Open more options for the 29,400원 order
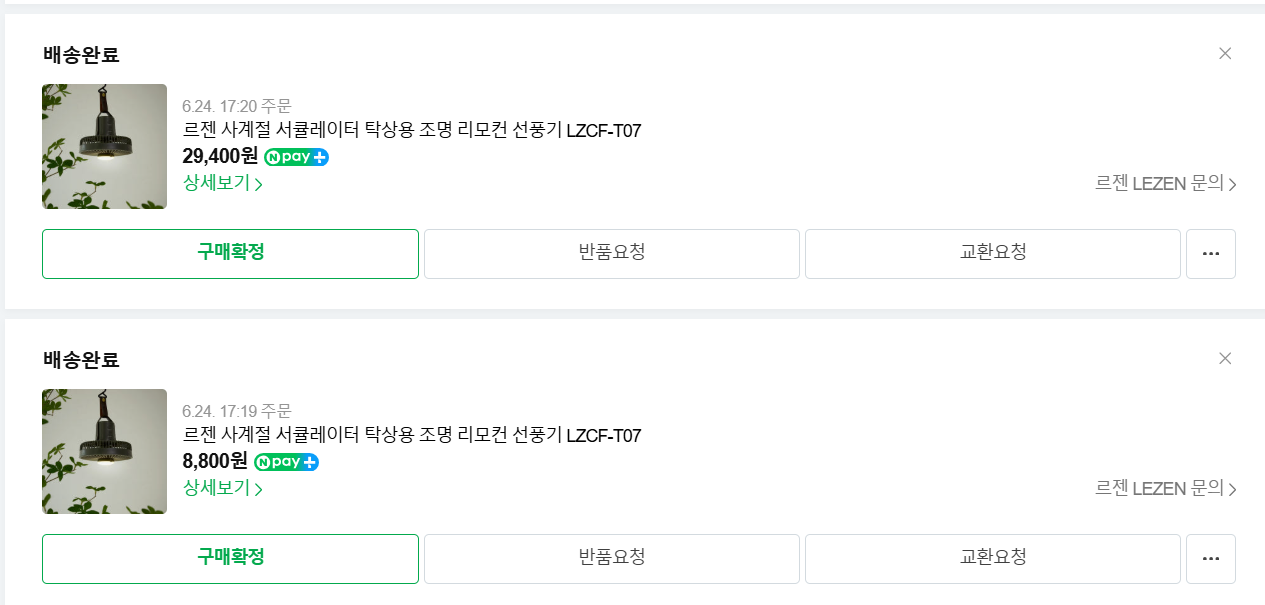 pyautogui.click(x=1210, y=254)
